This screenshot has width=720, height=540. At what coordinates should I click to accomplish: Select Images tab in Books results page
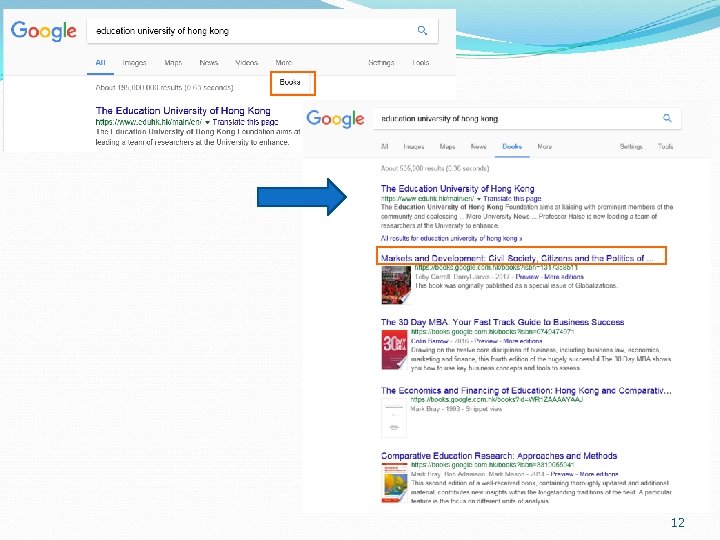pos(414,146)
